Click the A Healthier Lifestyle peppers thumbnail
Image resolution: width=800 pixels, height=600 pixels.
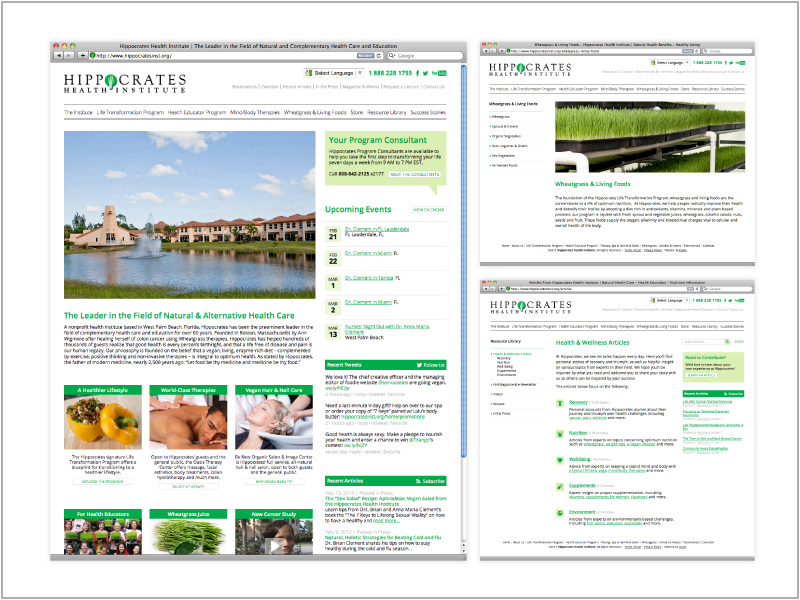pos(103,422)
